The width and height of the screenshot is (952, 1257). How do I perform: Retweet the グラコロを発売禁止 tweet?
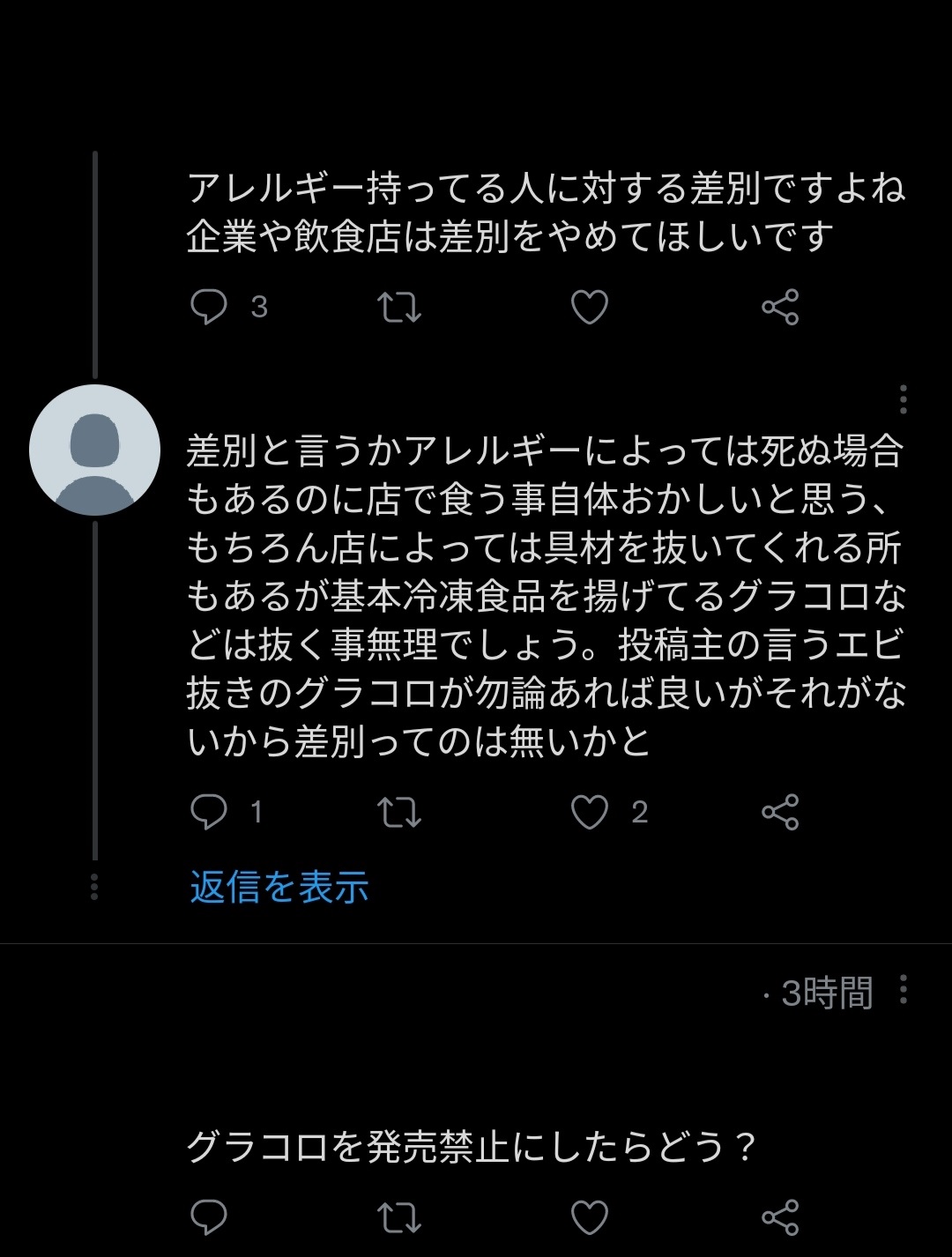(x=399, y=1217)
